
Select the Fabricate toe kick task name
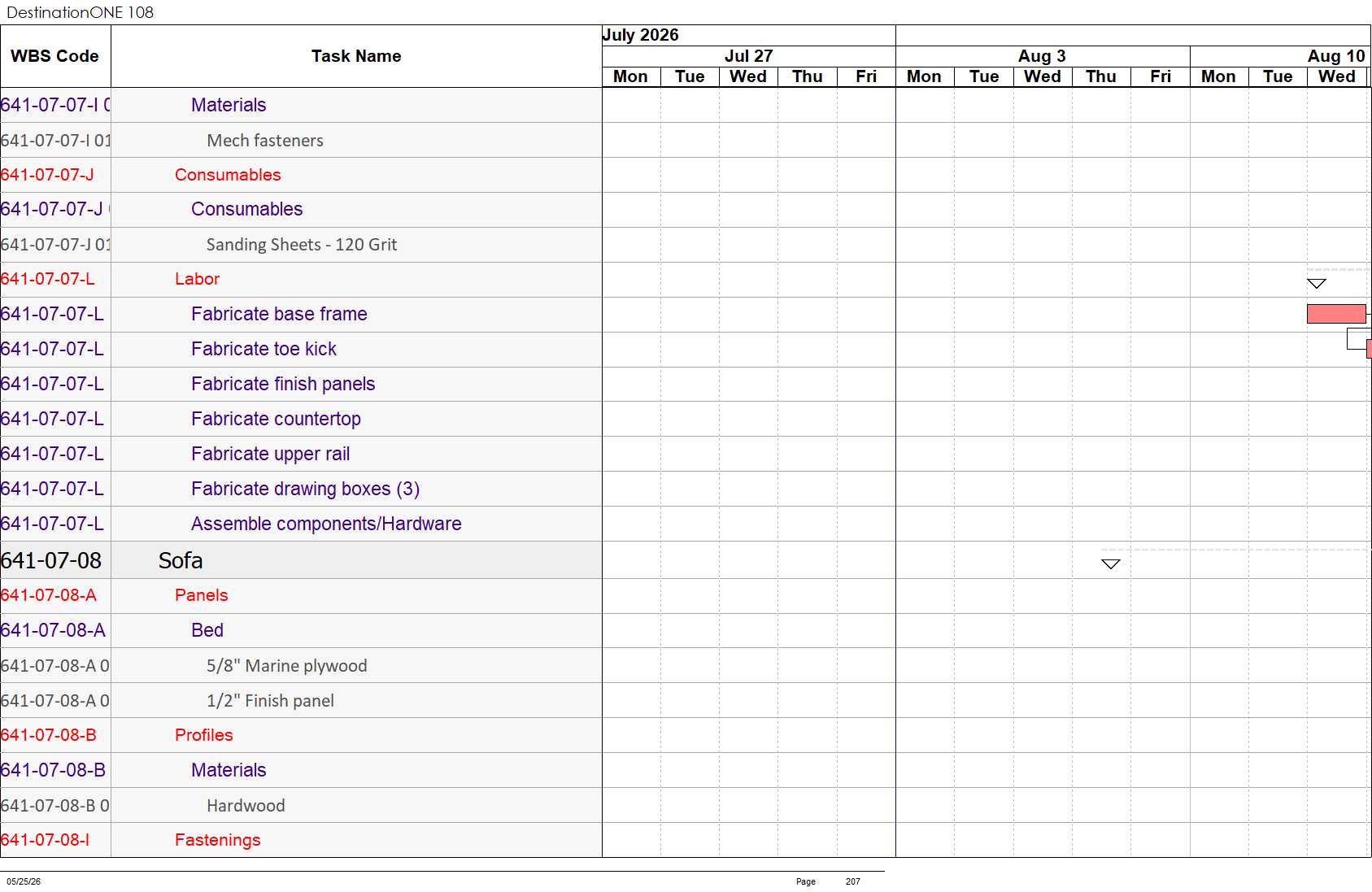(264, 349)
